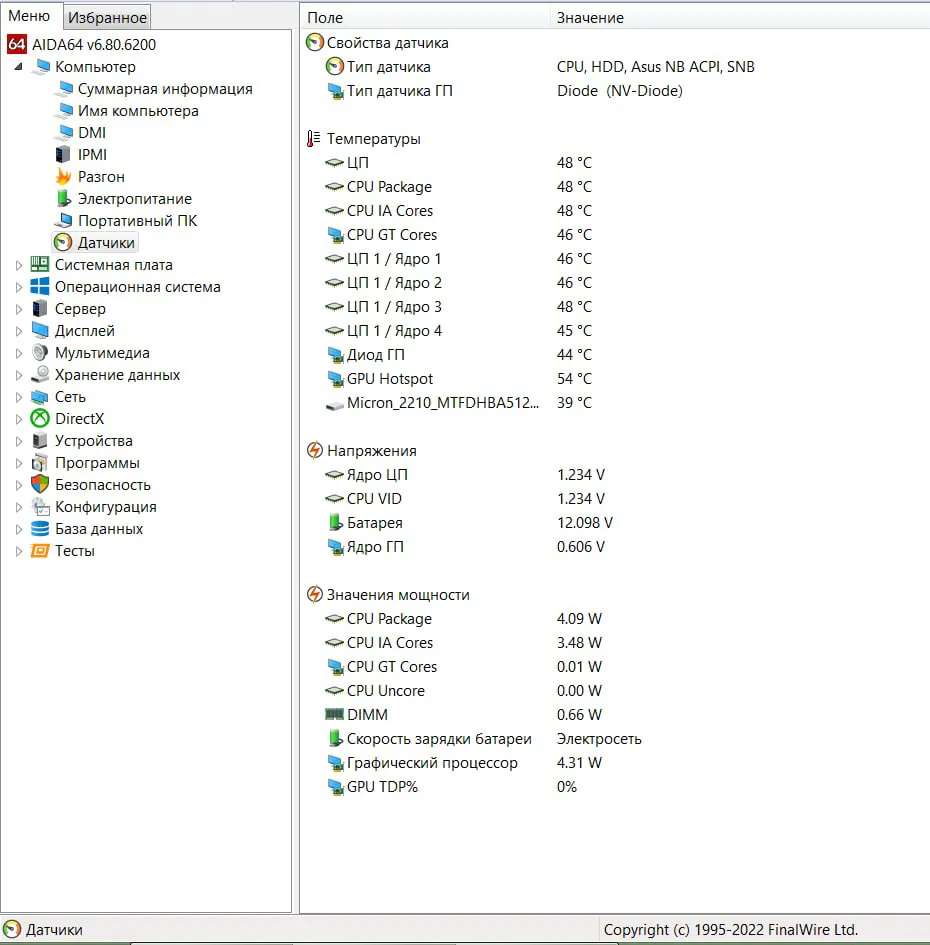Image resolution: width=930 pixels, height=945 pixels.
Task: Click the Устройства device icon
Action: pyautogui.click(x=40, y=441)
